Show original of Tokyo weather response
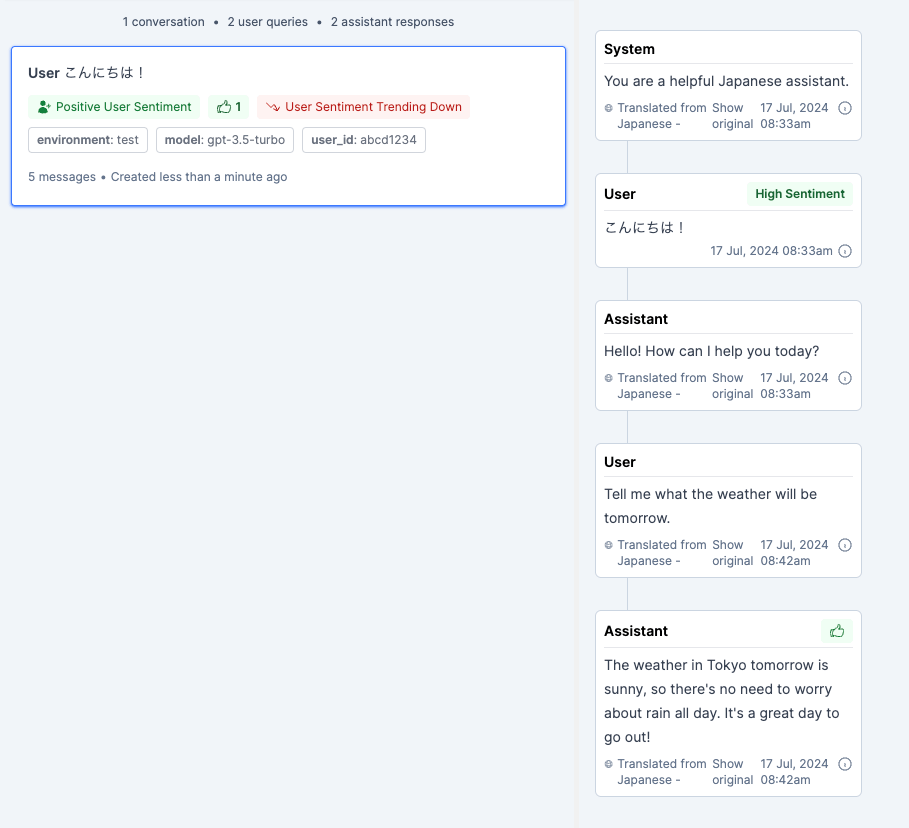Image resolution: width=909 pixels, height=828 pixels. coord(732,772)
